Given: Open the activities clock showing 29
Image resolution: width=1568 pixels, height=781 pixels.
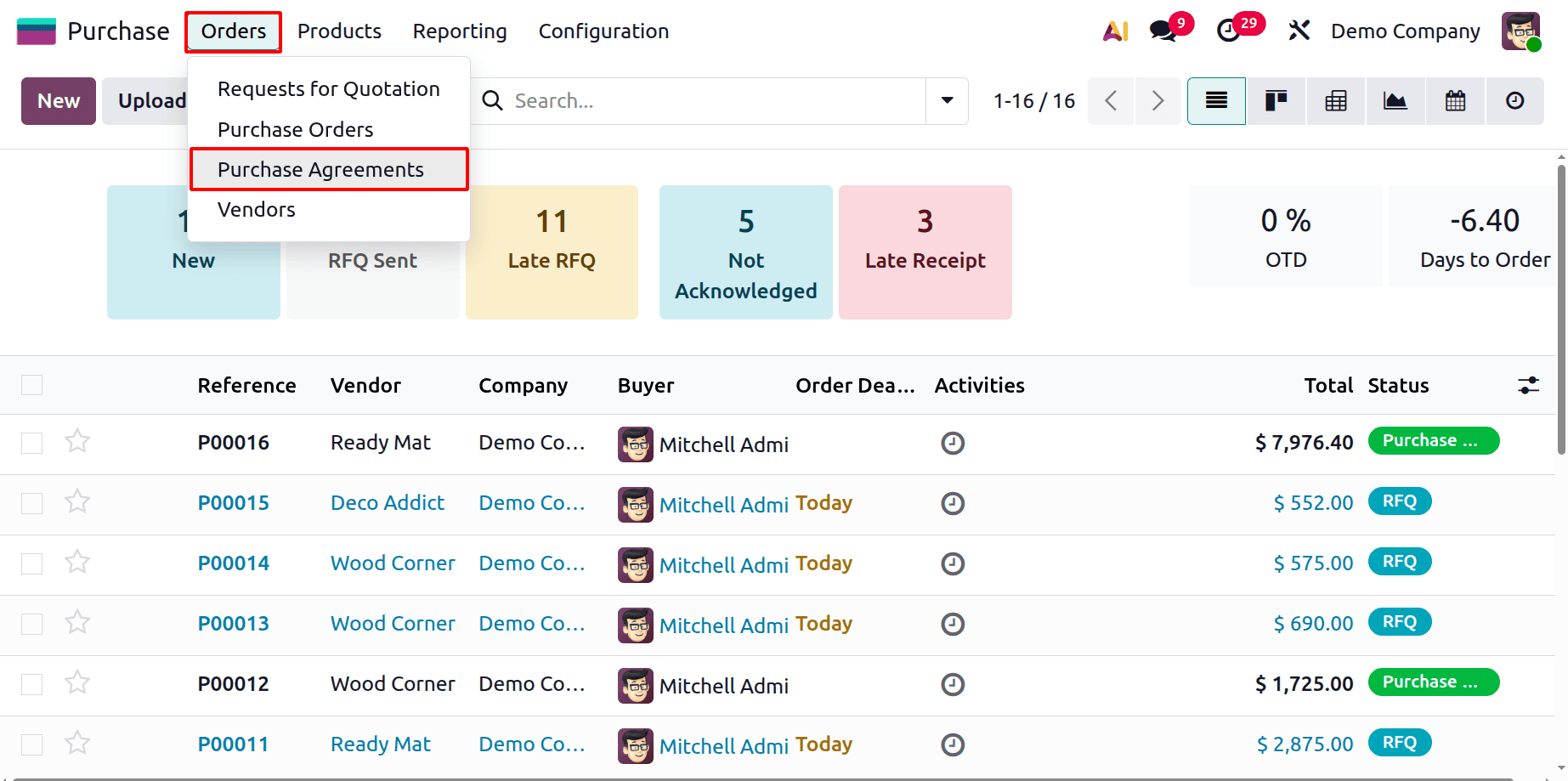Looking at the screenshot, I should [x=1230, y=31].
